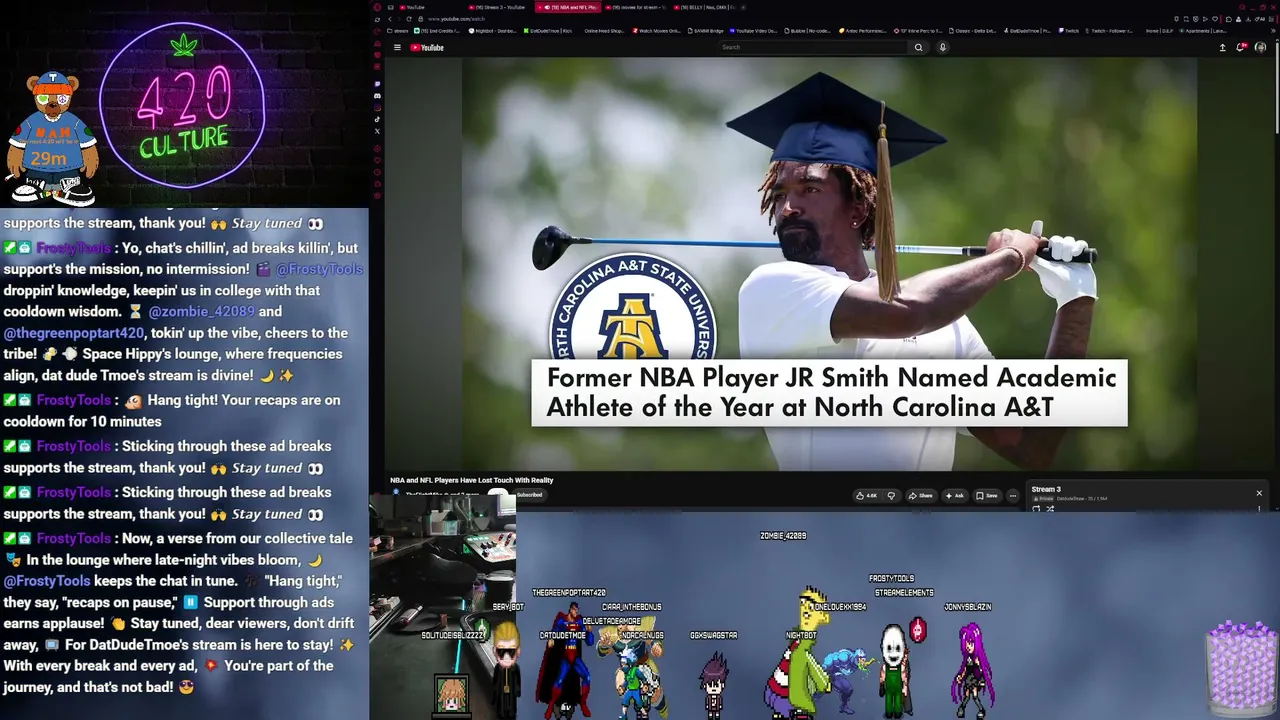The height and width of the screenshot is (720, 1280).
Task: Open the YouTube account avatar menu
Action: click(x=1260, y=47)
